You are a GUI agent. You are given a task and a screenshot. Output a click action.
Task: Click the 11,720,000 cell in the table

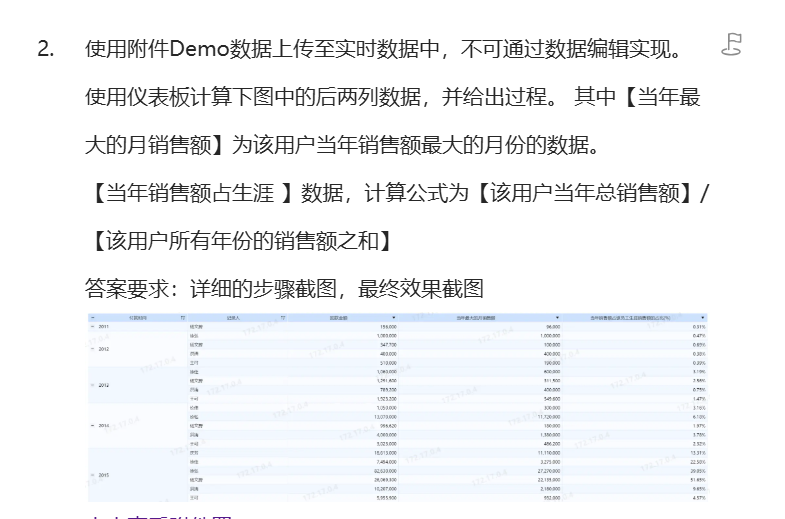tap(549, 417)
